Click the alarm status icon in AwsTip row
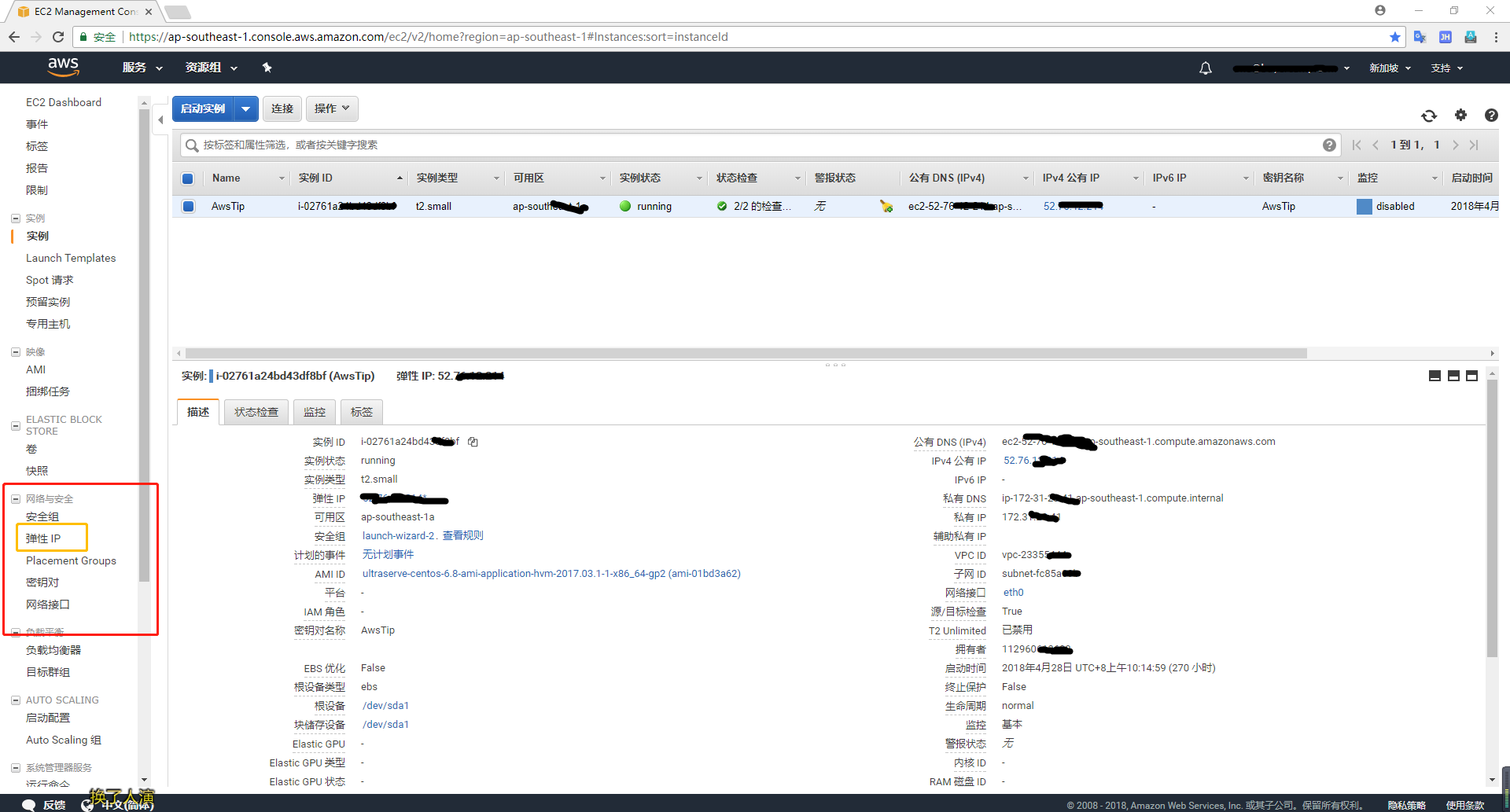Viewport: 1510px width, 812px height. 886,206
